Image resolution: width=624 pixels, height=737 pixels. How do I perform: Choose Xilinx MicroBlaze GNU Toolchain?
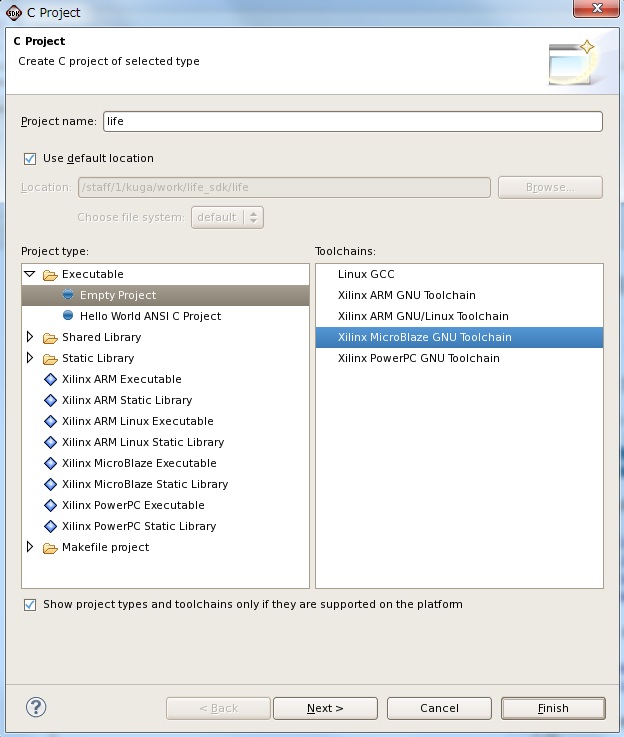tap(460, 337)
